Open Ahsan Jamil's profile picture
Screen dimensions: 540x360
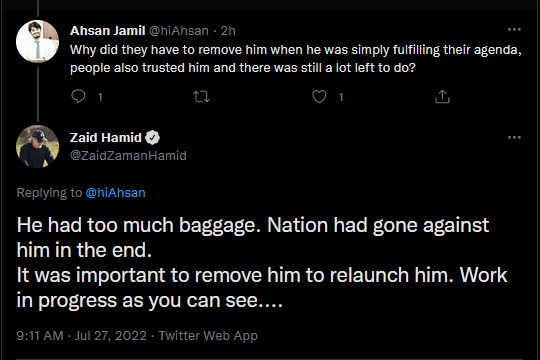(x=37, y=41)
